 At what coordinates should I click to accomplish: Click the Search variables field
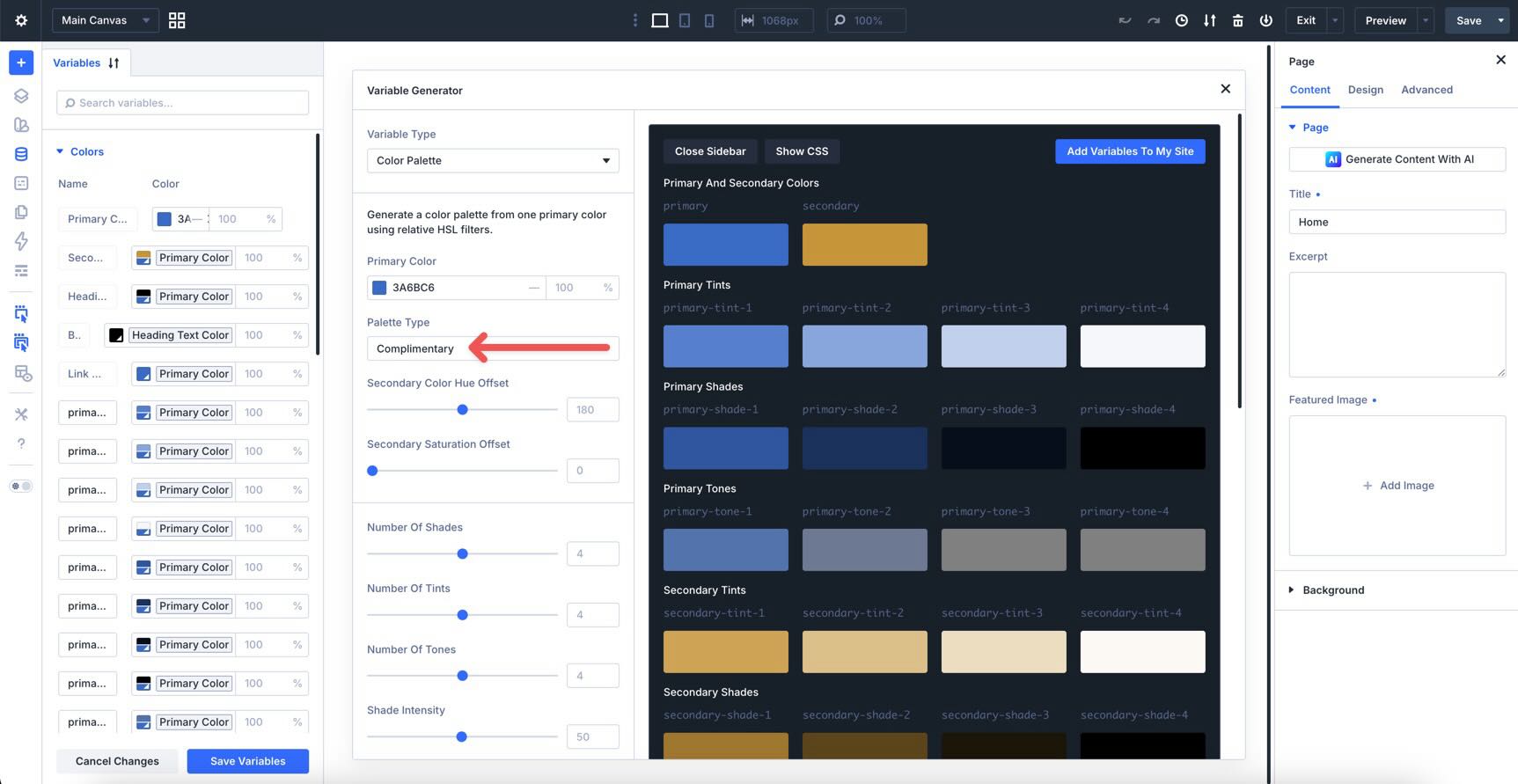(182, 103)
